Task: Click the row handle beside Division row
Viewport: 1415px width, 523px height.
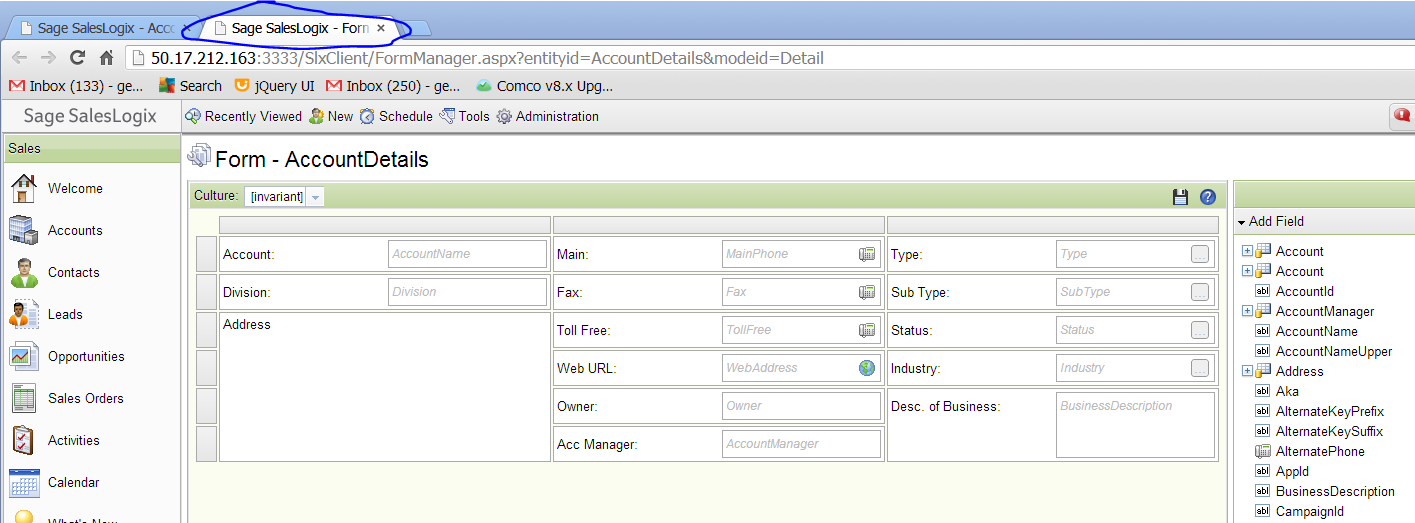Action: click(206, 292)
